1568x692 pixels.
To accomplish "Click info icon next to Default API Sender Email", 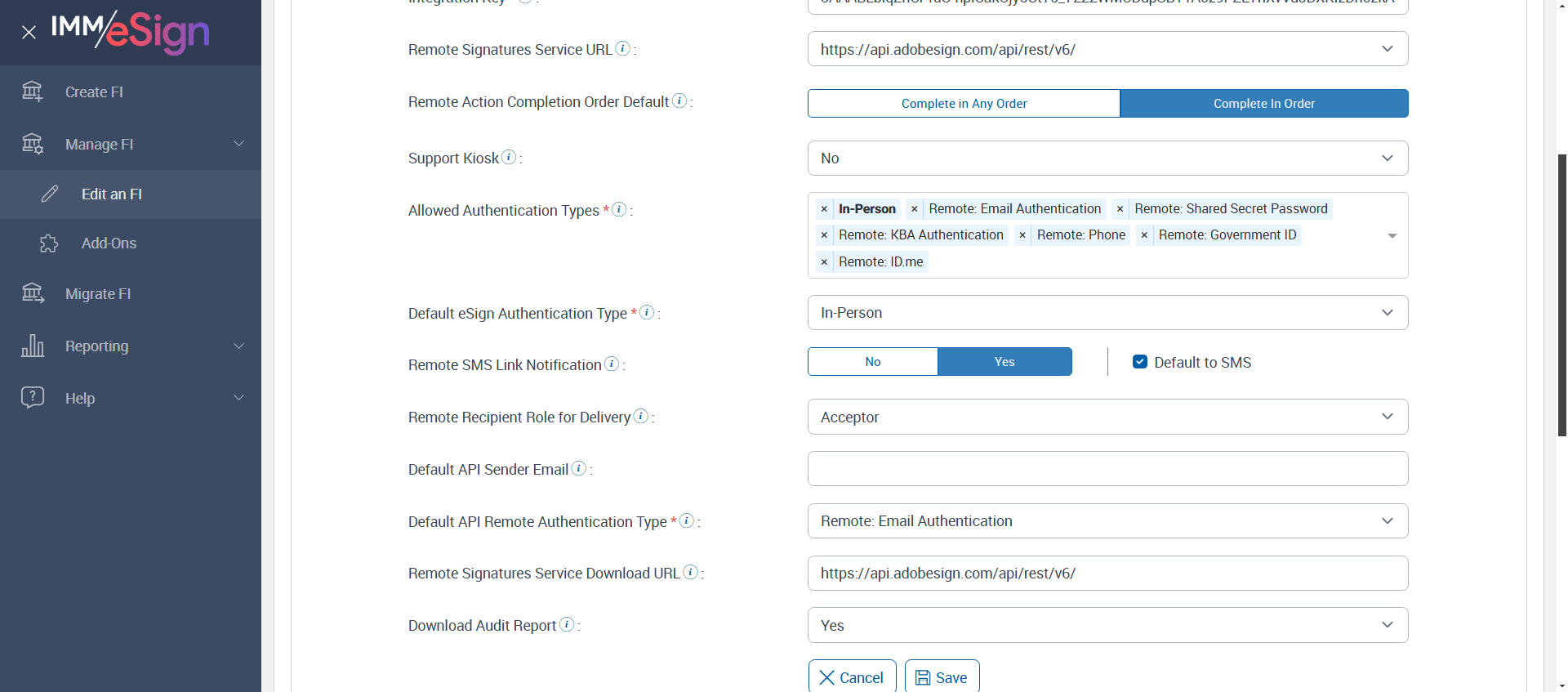I will tap(579, 468).
